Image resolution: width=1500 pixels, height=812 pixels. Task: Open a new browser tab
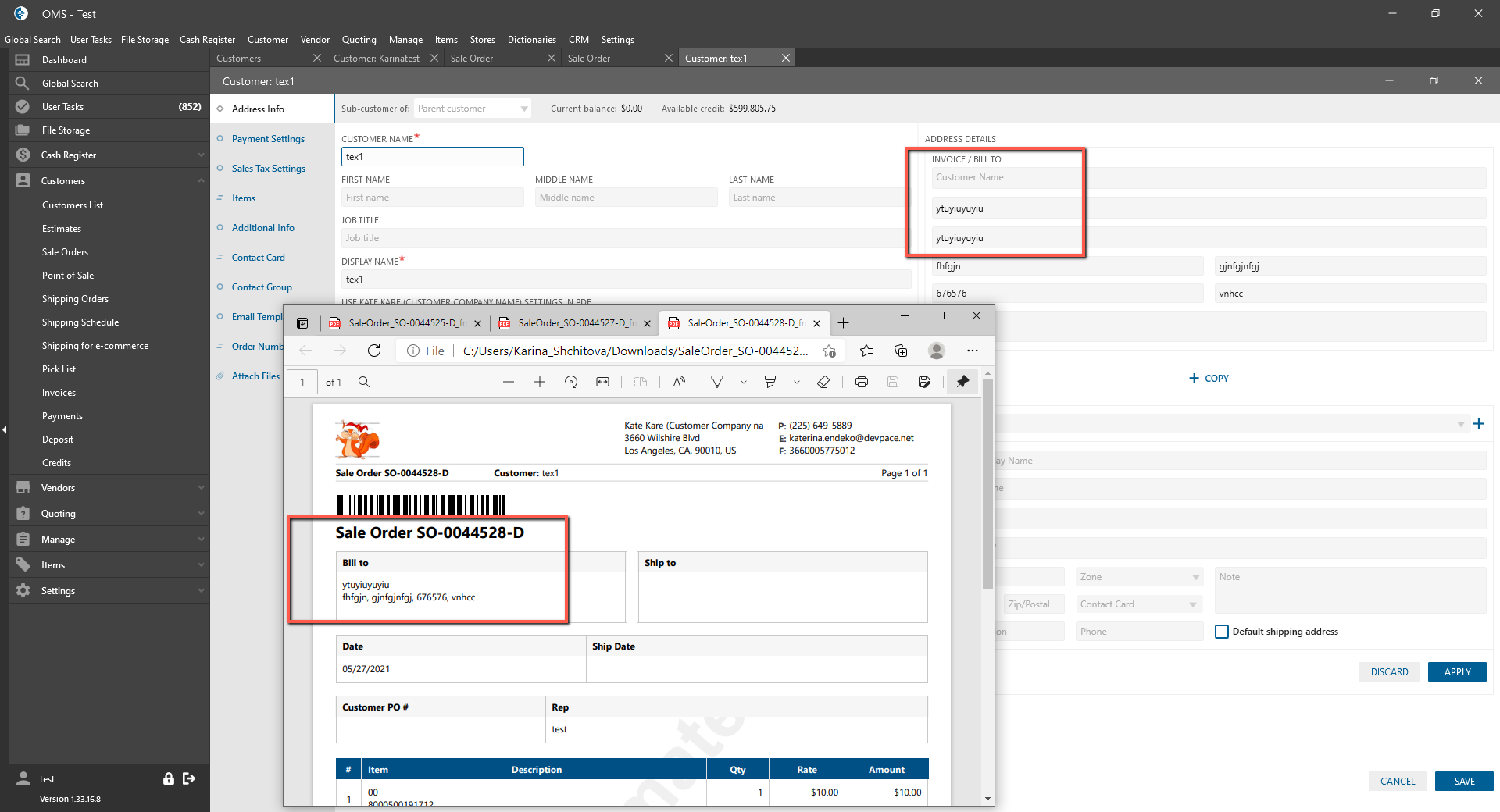pyautogui.click(x=844, y=323)
